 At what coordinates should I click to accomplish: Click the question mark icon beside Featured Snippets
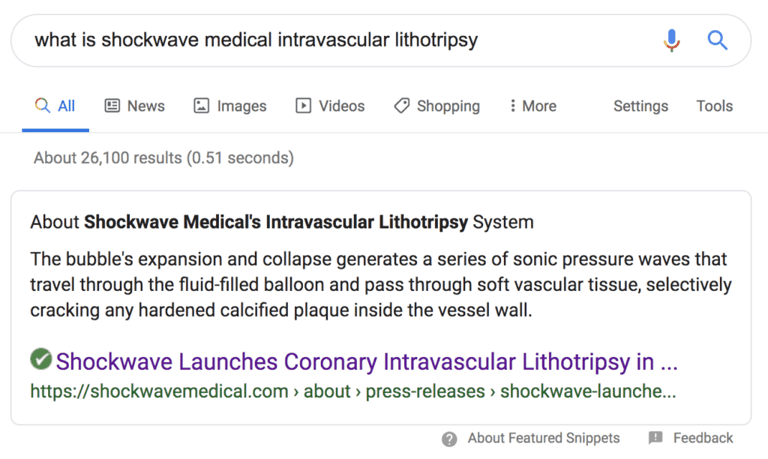point(449,439)
